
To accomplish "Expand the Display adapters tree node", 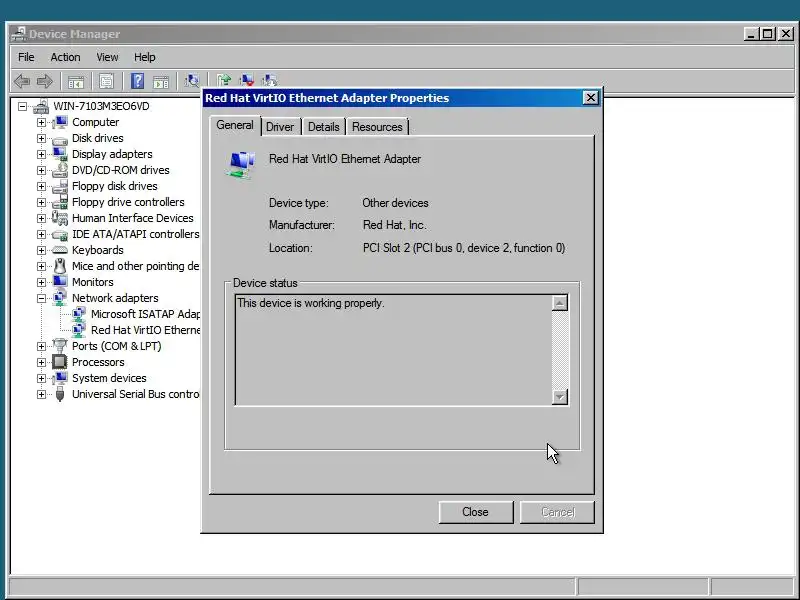I will coord(41,154).
